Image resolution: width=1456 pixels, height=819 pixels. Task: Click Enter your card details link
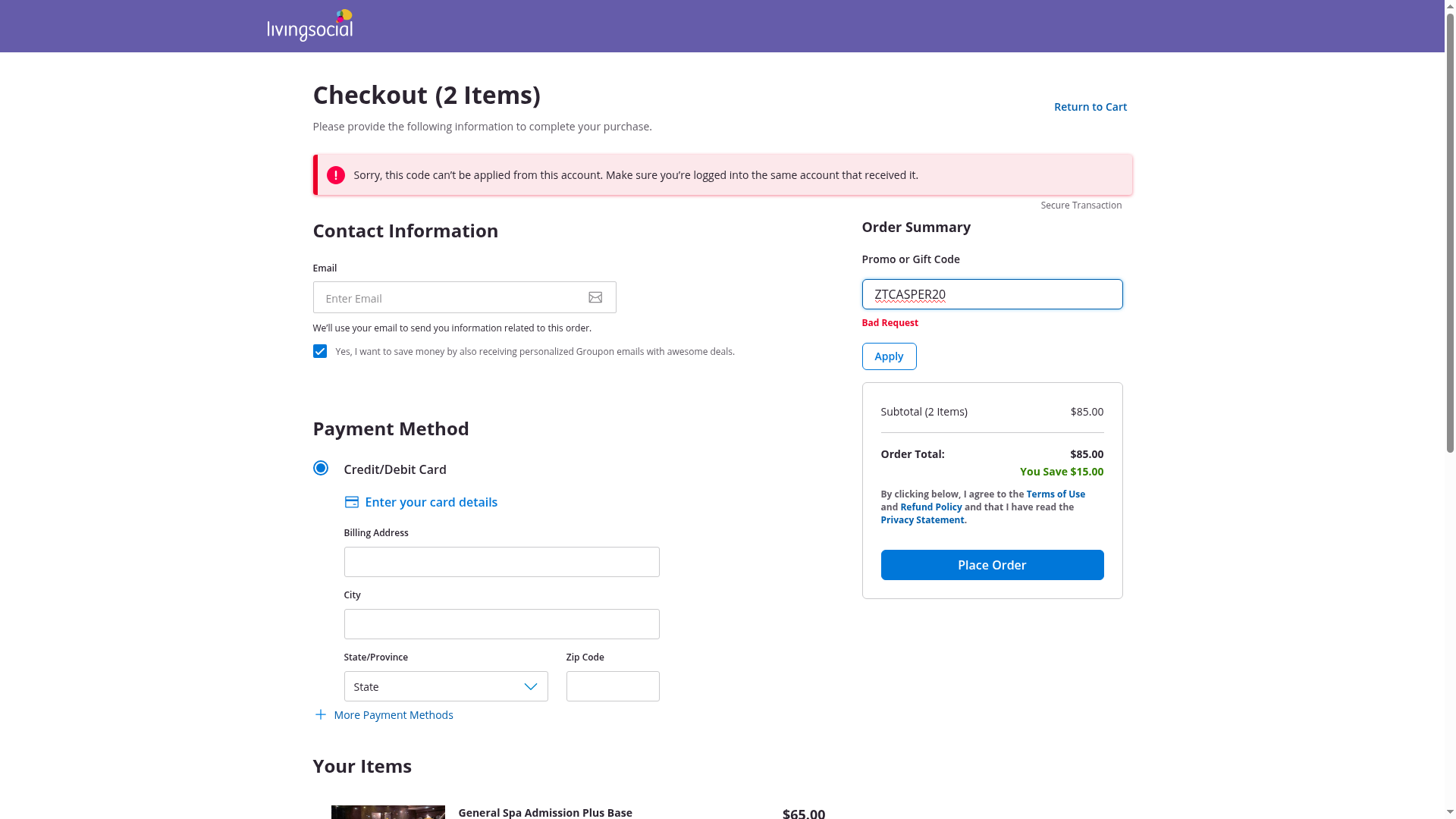(x=431, y=502)
